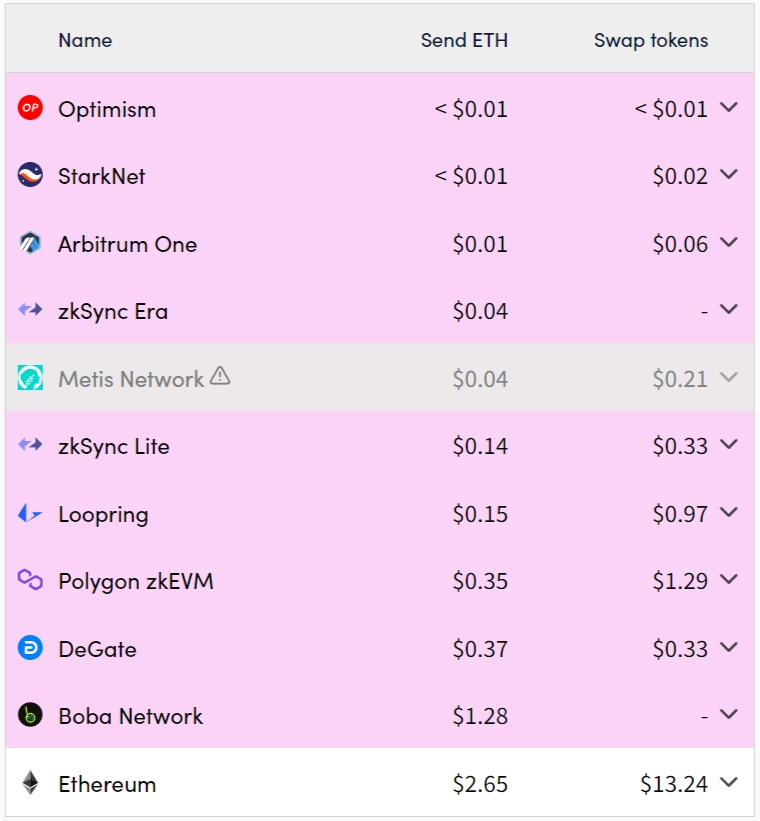
Task: Sort by the Send ETH column header
Action: [x=465, y=41]
